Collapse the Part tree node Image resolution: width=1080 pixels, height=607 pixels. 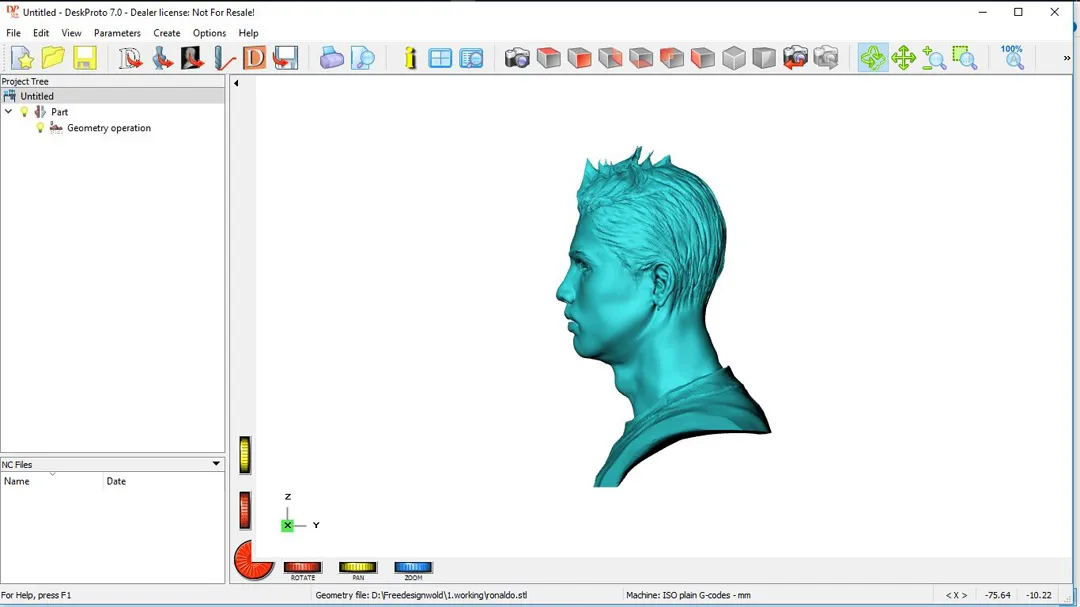coord(9,112)
